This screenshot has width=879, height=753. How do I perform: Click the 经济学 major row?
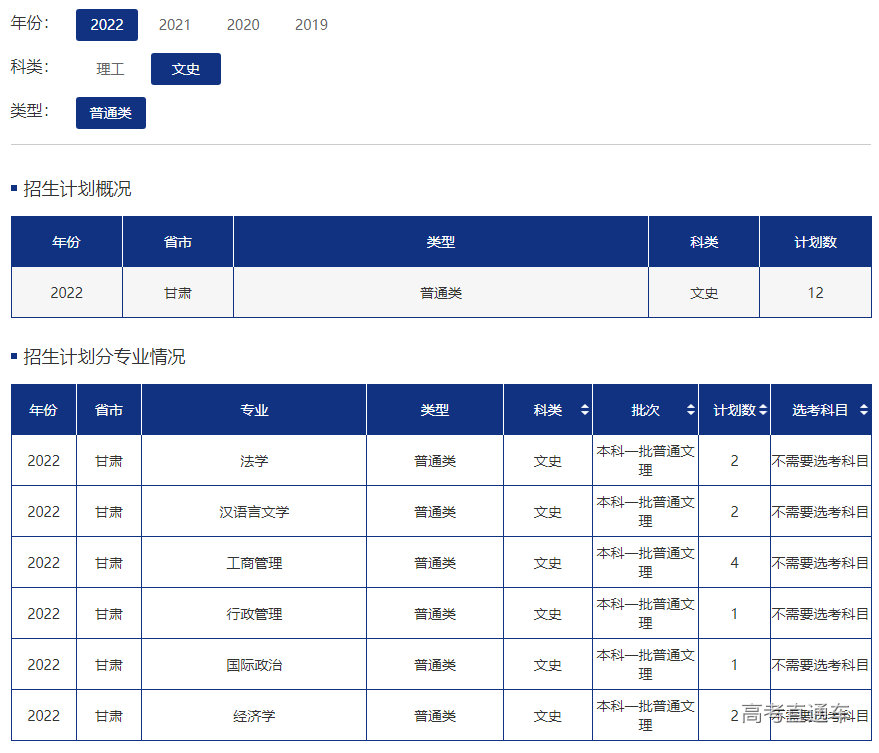(254, 716)
